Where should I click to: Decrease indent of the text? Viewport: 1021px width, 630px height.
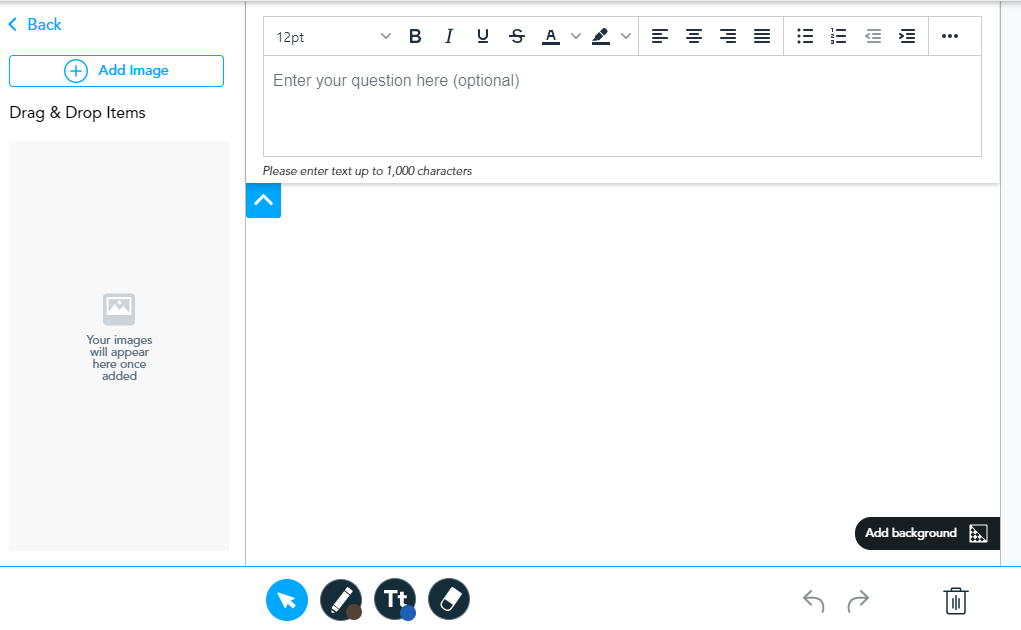[873, 36]
